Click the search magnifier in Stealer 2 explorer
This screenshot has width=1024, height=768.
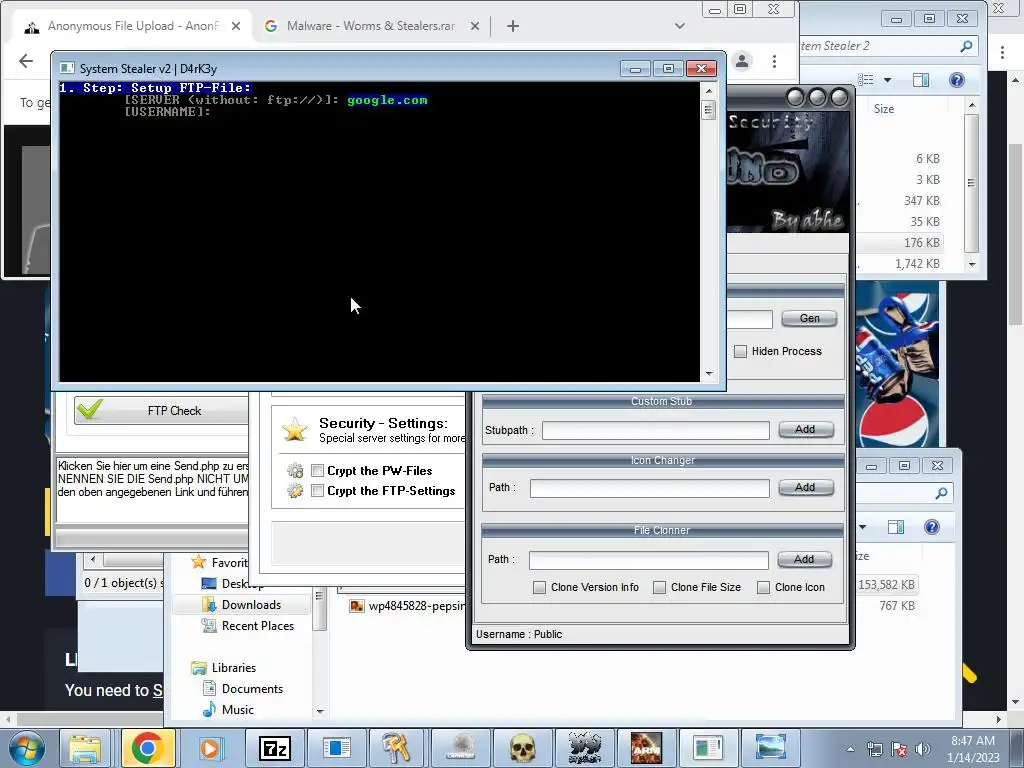tap(967, 46)
